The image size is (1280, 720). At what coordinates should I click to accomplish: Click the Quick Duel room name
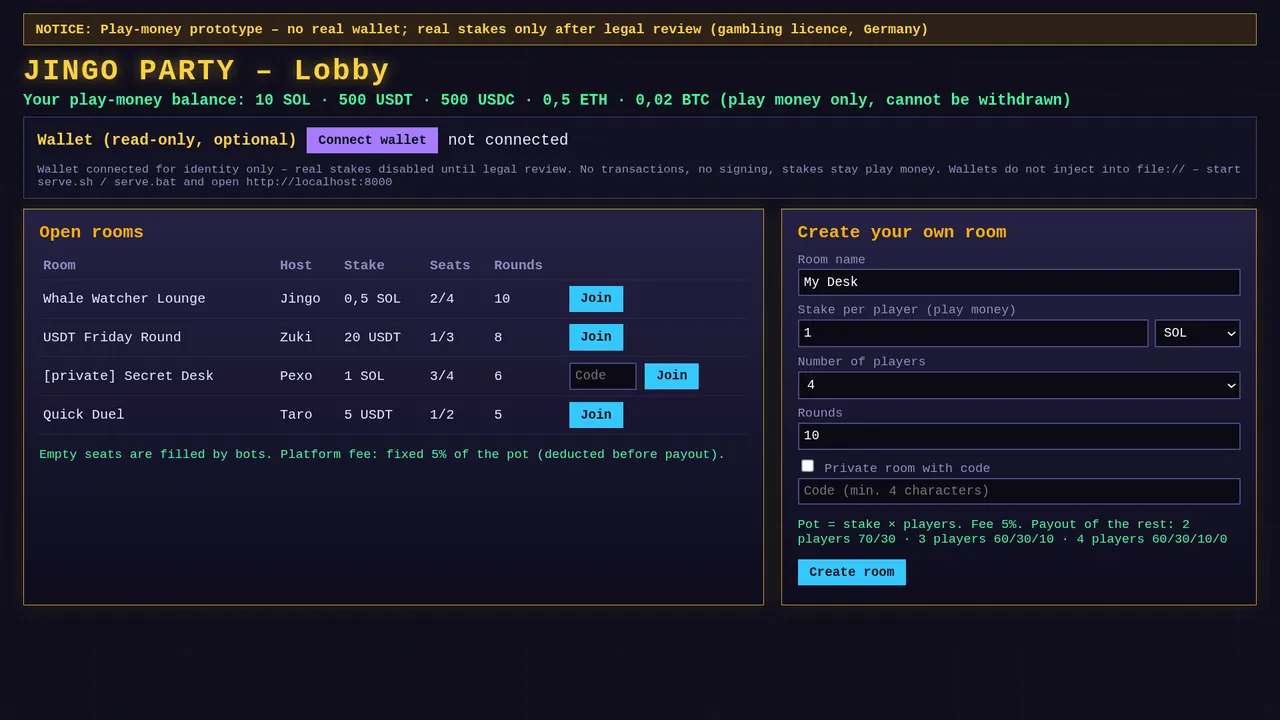coord(84,415)
